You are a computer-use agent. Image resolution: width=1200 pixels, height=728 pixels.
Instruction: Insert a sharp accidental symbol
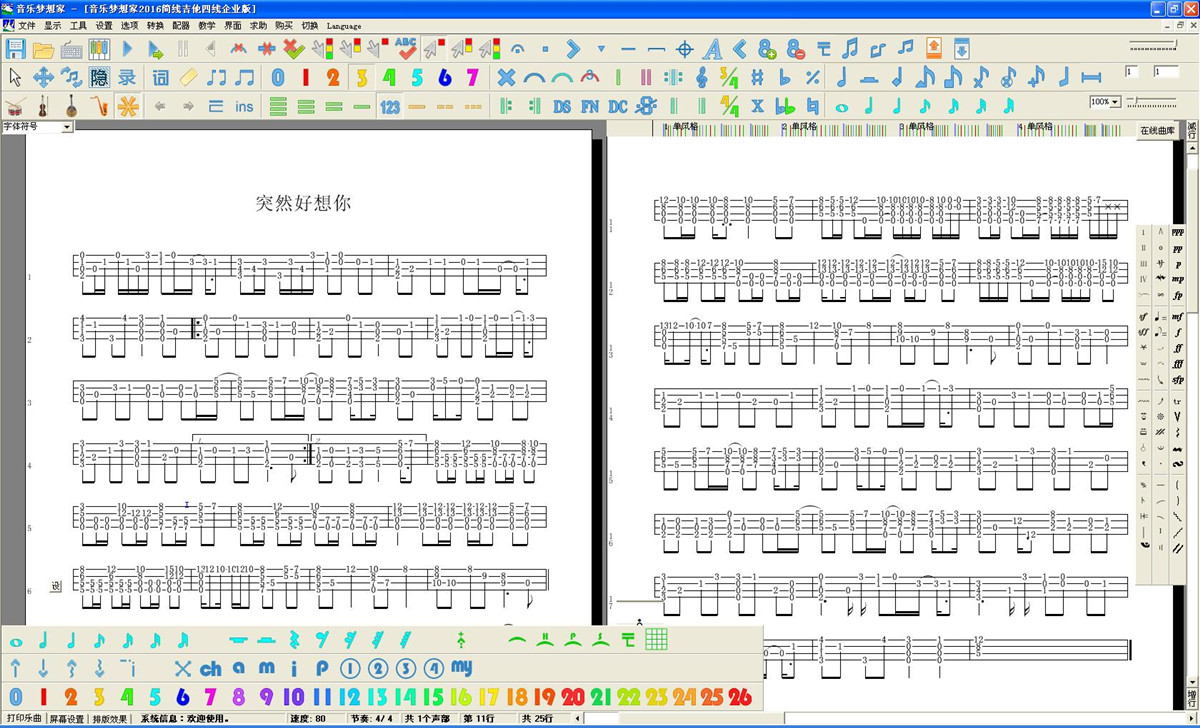click(757, 77)
